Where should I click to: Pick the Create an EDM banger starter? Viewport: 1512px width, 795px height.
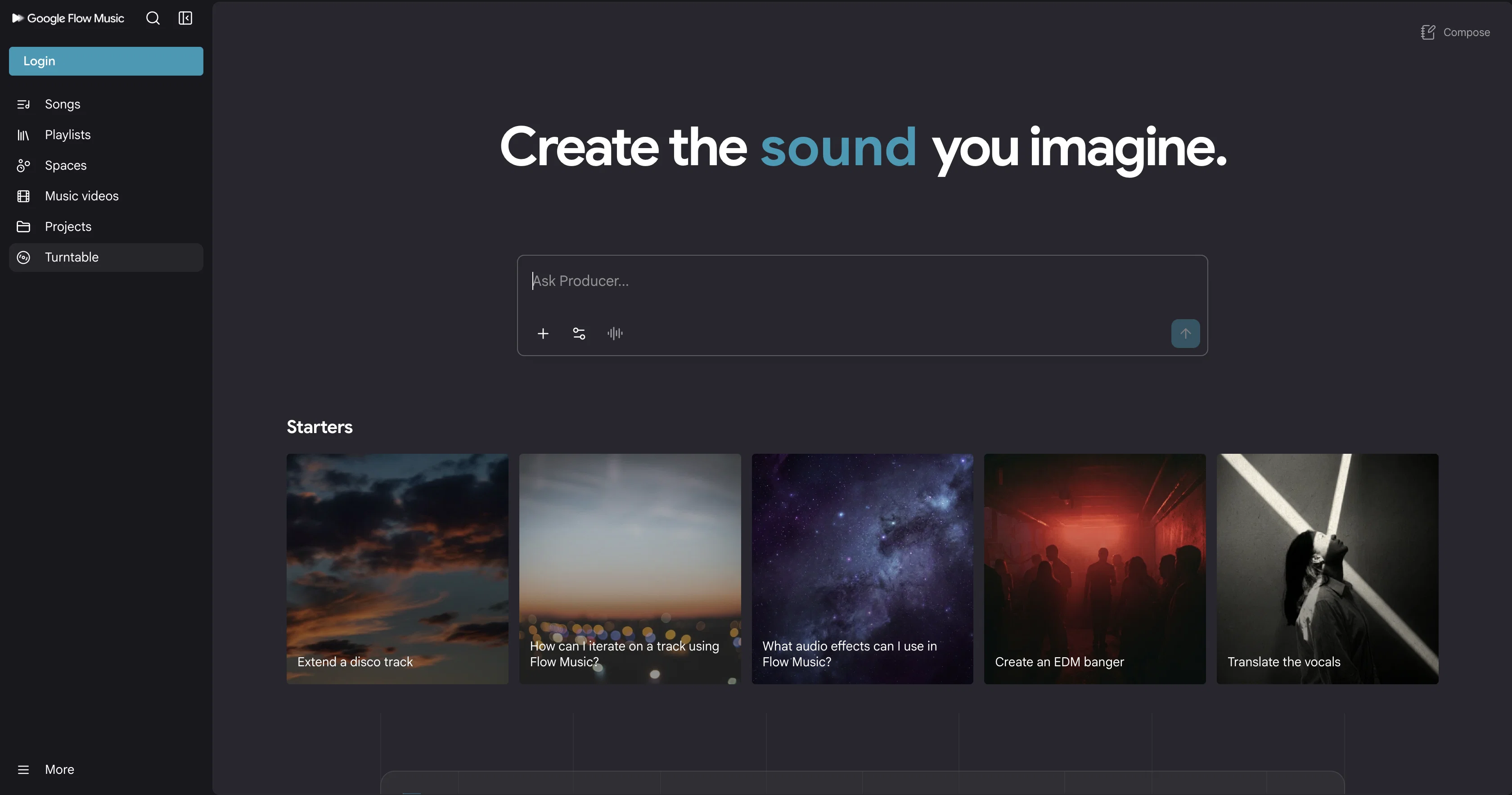point(1095,569)
